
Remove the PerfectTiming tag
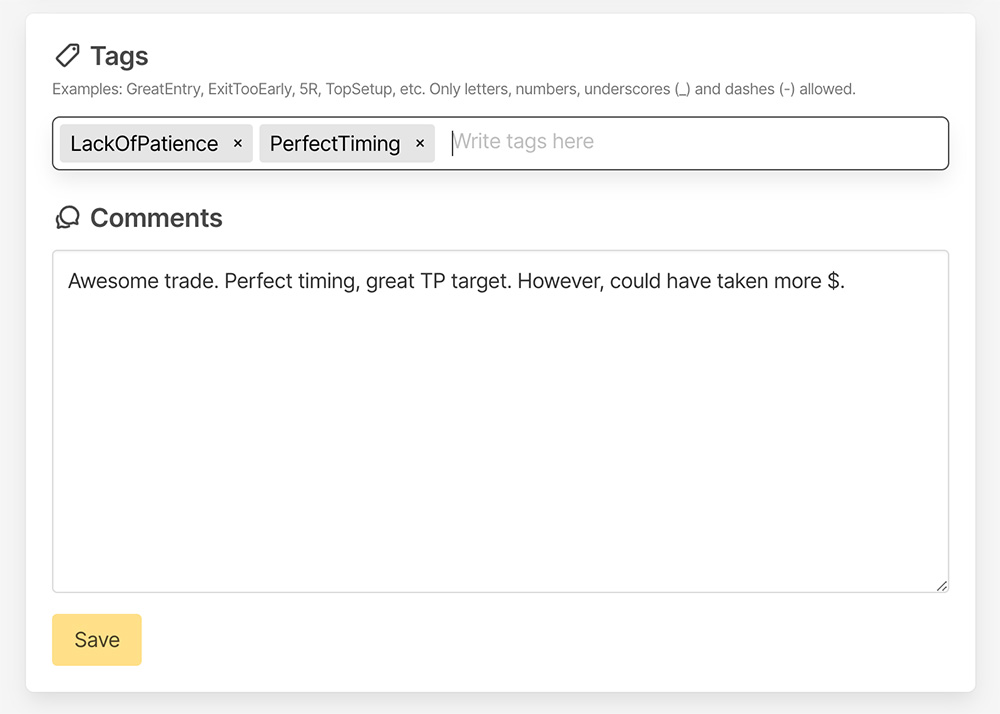pos(420,144)
